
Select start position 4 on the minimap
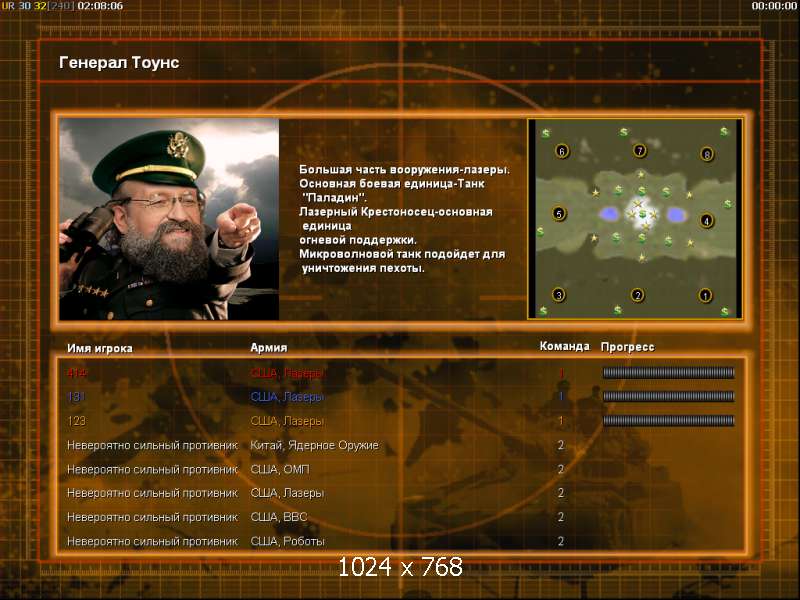(707, 220)
